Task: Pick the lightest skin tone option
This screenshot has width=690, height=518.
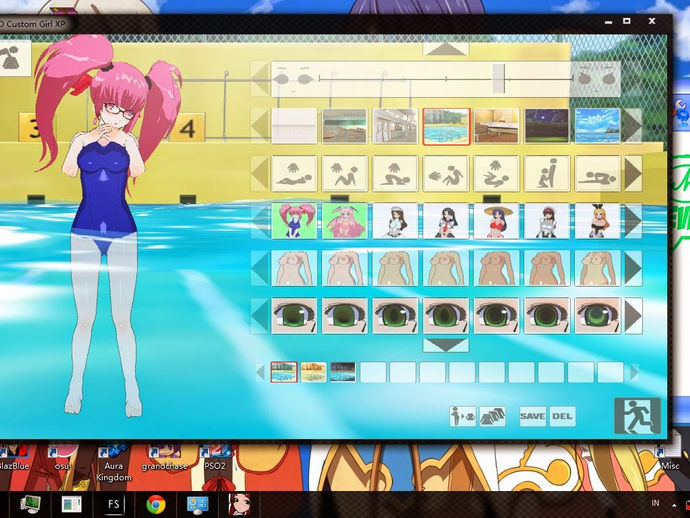Action: pos(294,268)
